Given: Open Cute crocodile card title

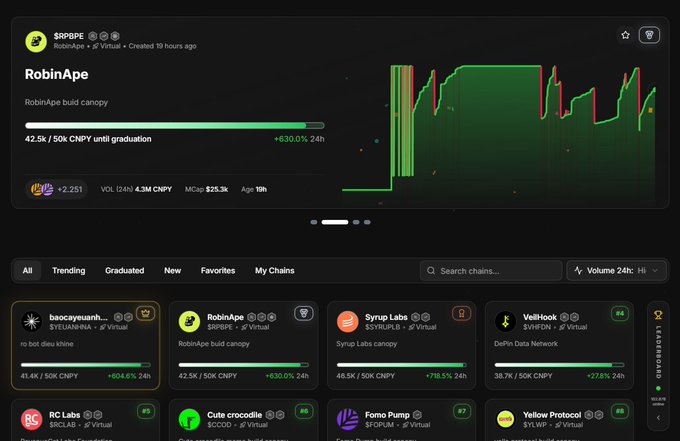Looking at the screenshot, I should coord(234,415).
